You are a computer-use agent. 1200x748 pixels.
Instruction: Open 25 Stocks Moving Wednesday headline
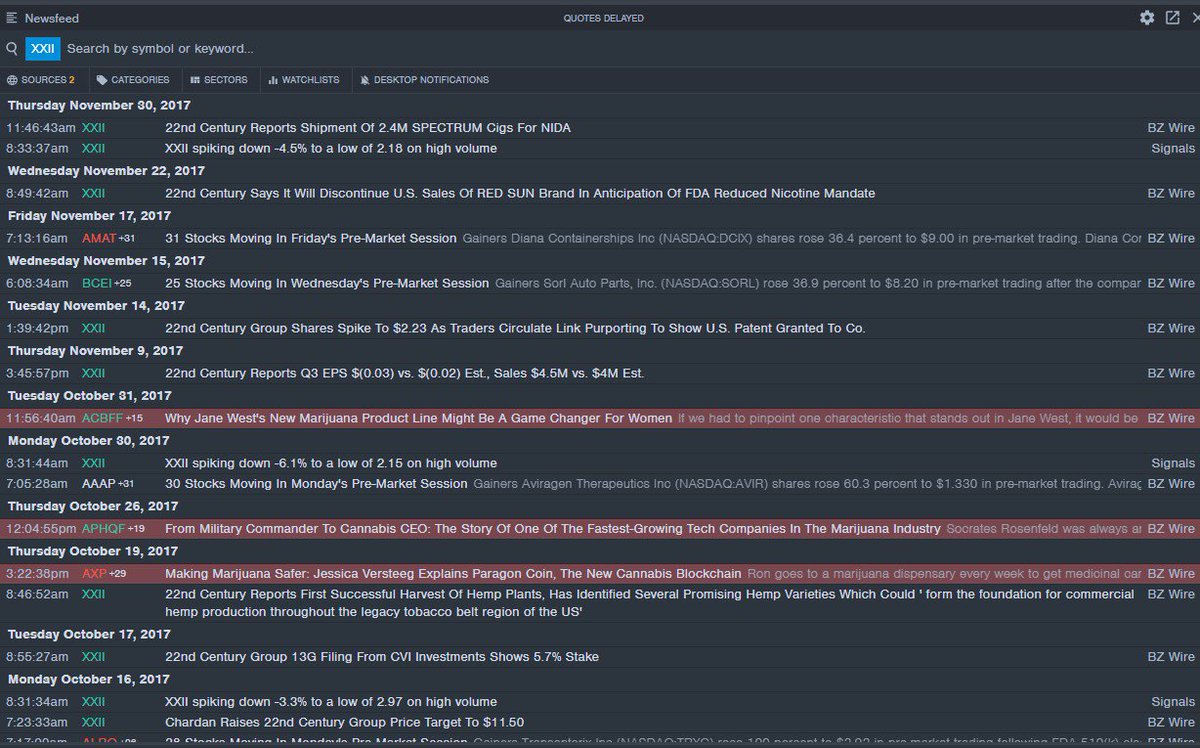pos(327,283)
